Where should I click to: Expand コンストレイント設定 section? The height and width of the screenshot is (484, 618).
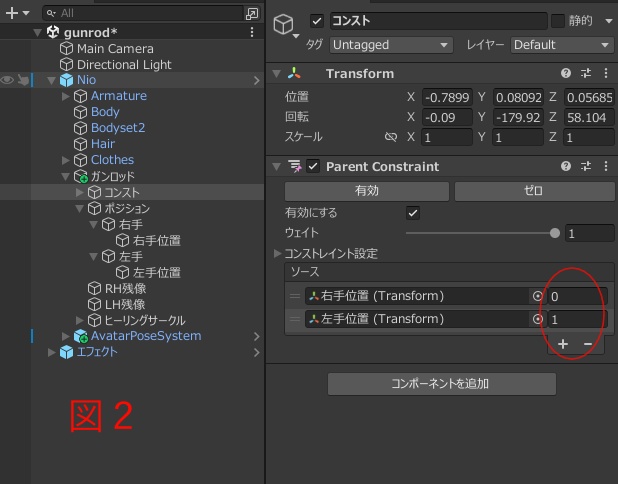[x=277, y=253]
